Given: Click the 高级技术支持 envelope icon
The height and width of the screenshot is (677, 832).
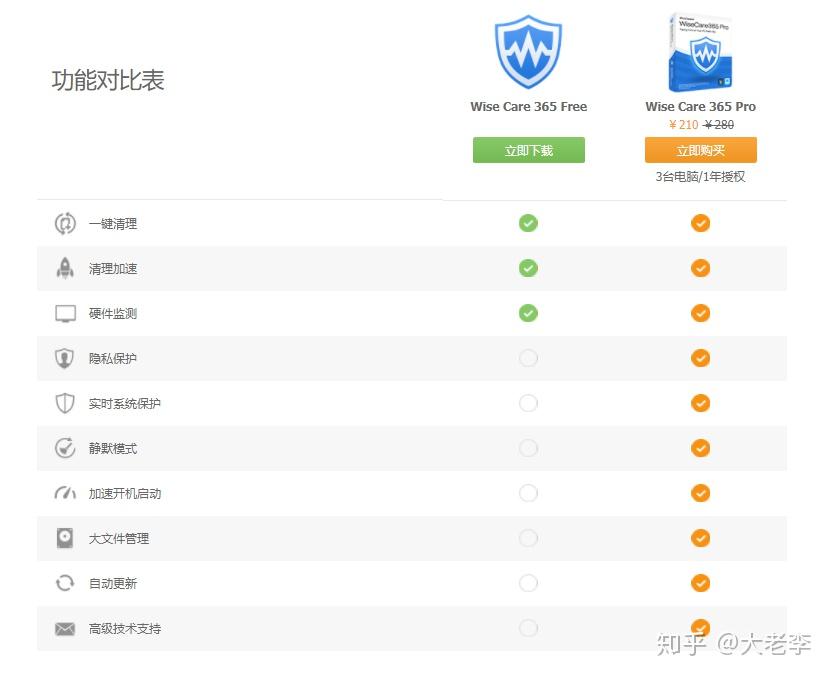Looking at the screenshot, I should coord(65,629).
